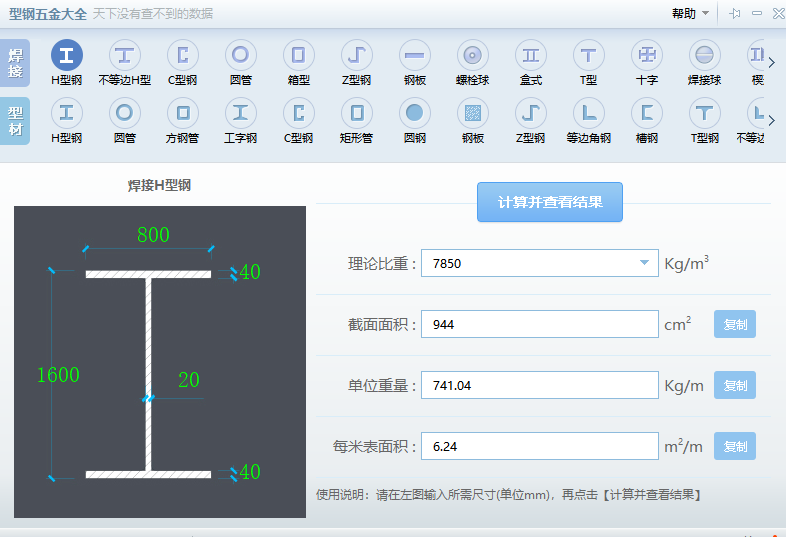Select the welded C型钢 icon
Screen dimensions: 786x537
click(x=182, y=55)
